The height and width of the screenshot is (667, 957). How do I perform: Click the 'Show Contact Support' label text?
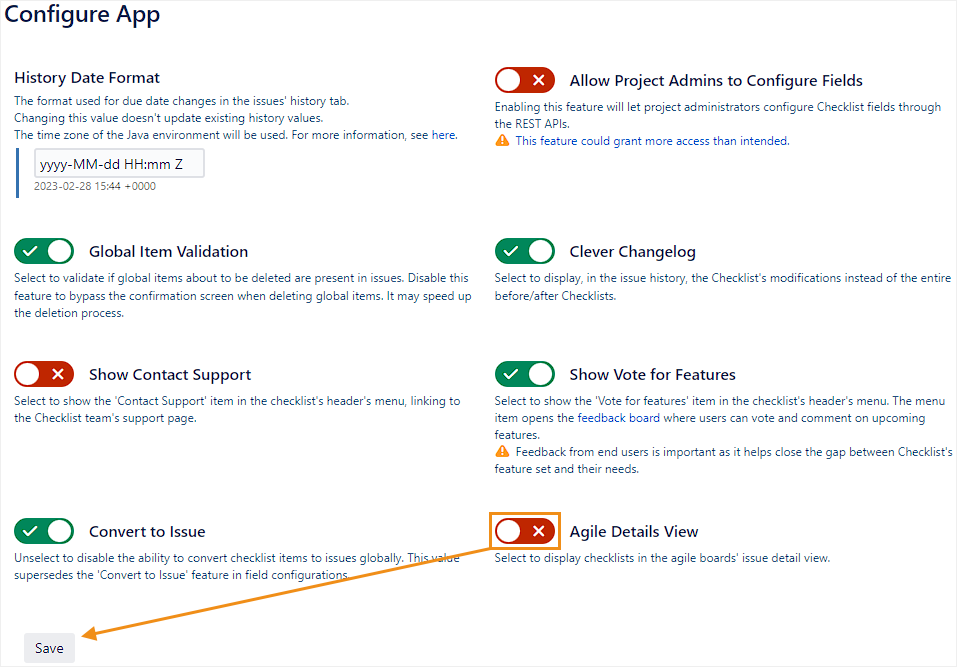coord(170,375)
